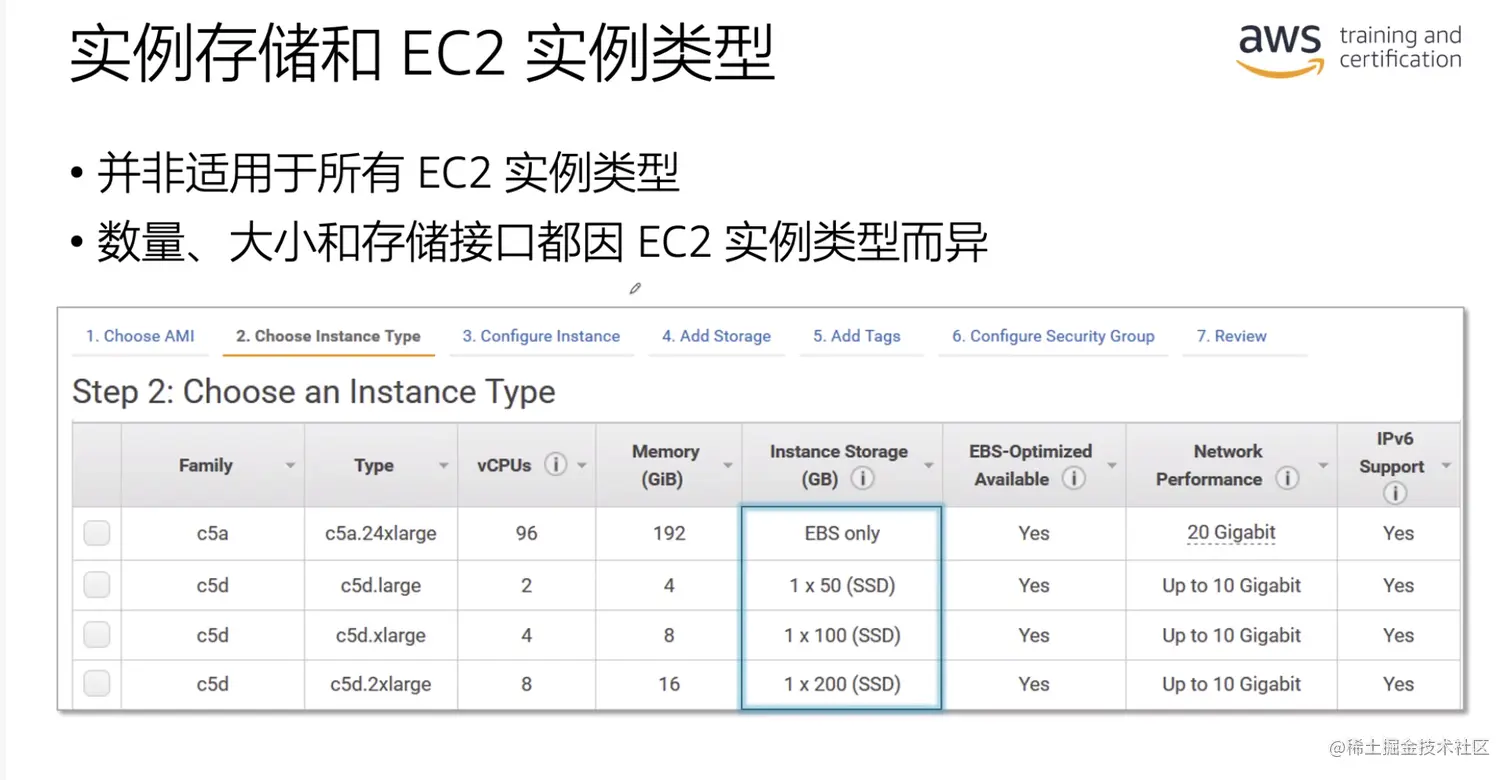Open the Memory (GiB) column filter dropdown

[728, 466]
